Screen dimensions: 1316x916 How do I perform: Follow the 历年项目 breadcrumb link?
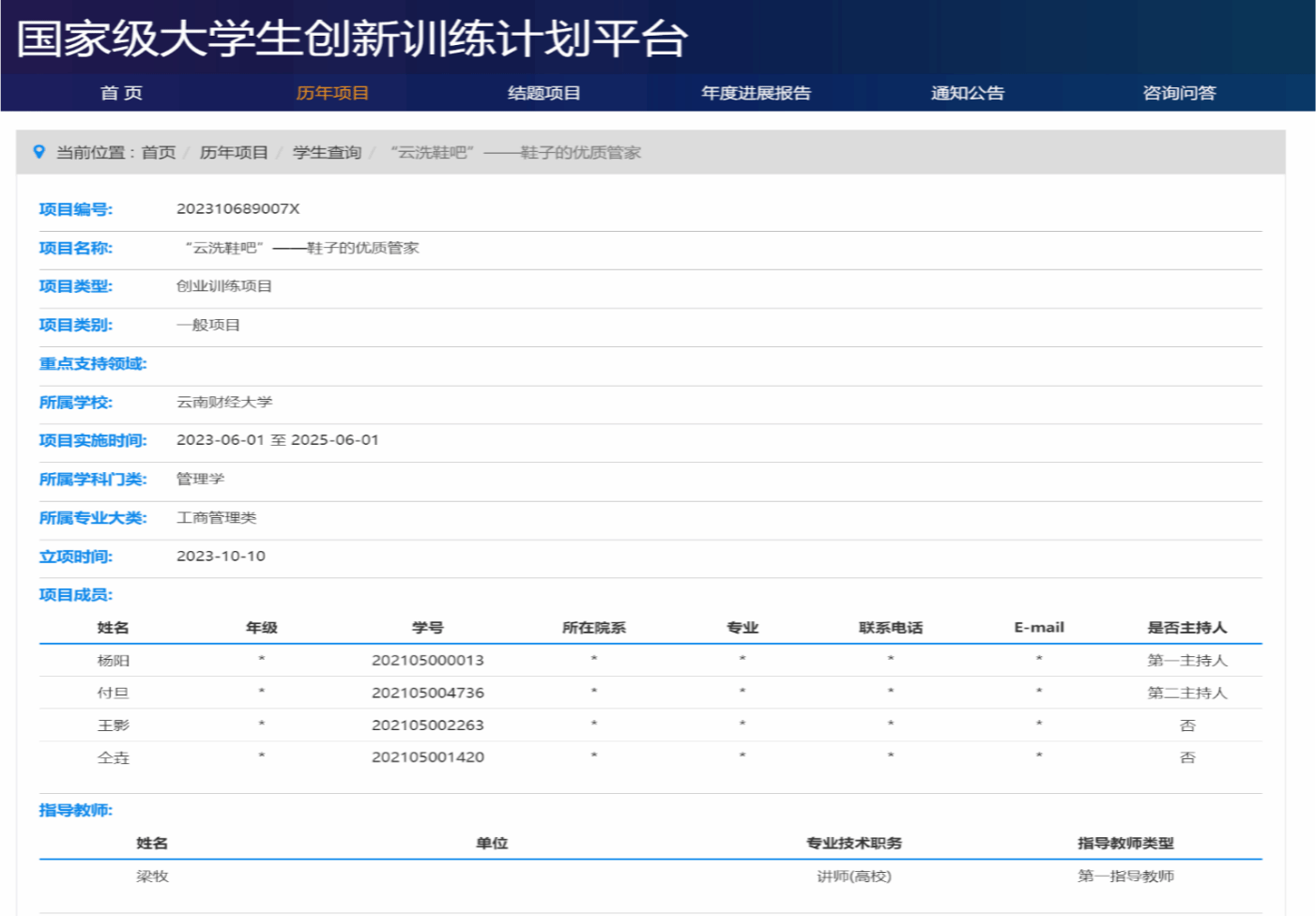[x=234, y=152]
